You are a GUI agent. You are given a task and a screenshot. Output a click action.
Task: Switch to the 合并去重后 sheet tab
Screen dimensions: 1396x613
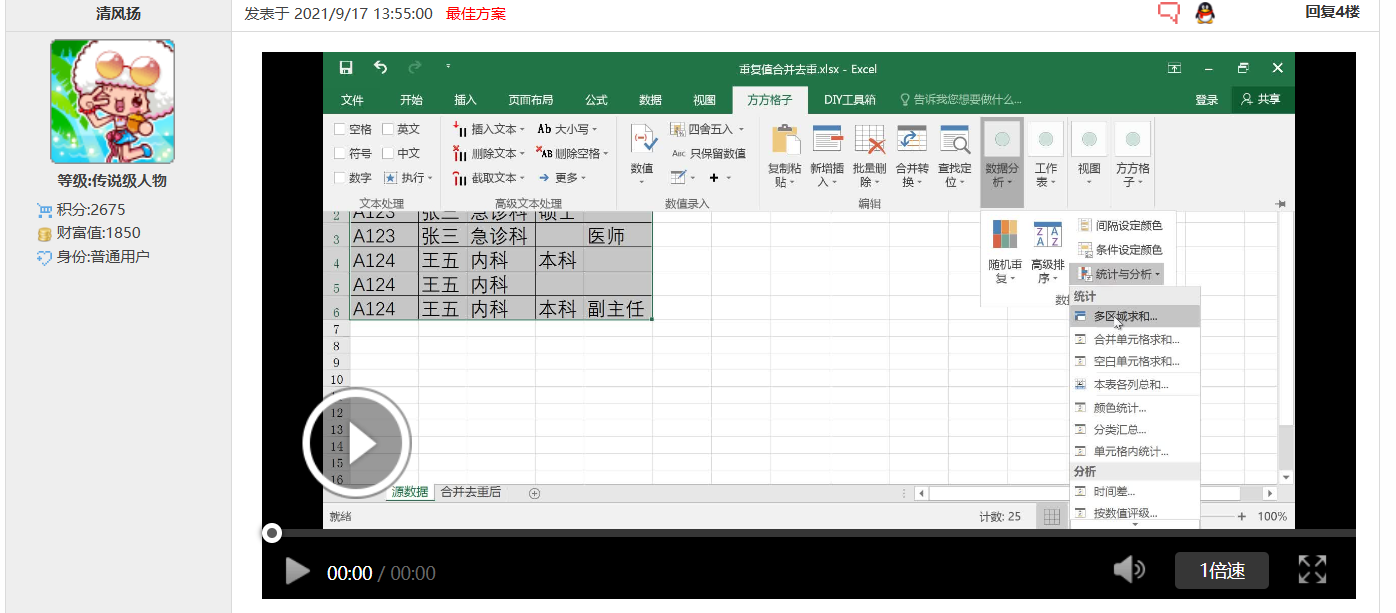click(x=471, y=492)
